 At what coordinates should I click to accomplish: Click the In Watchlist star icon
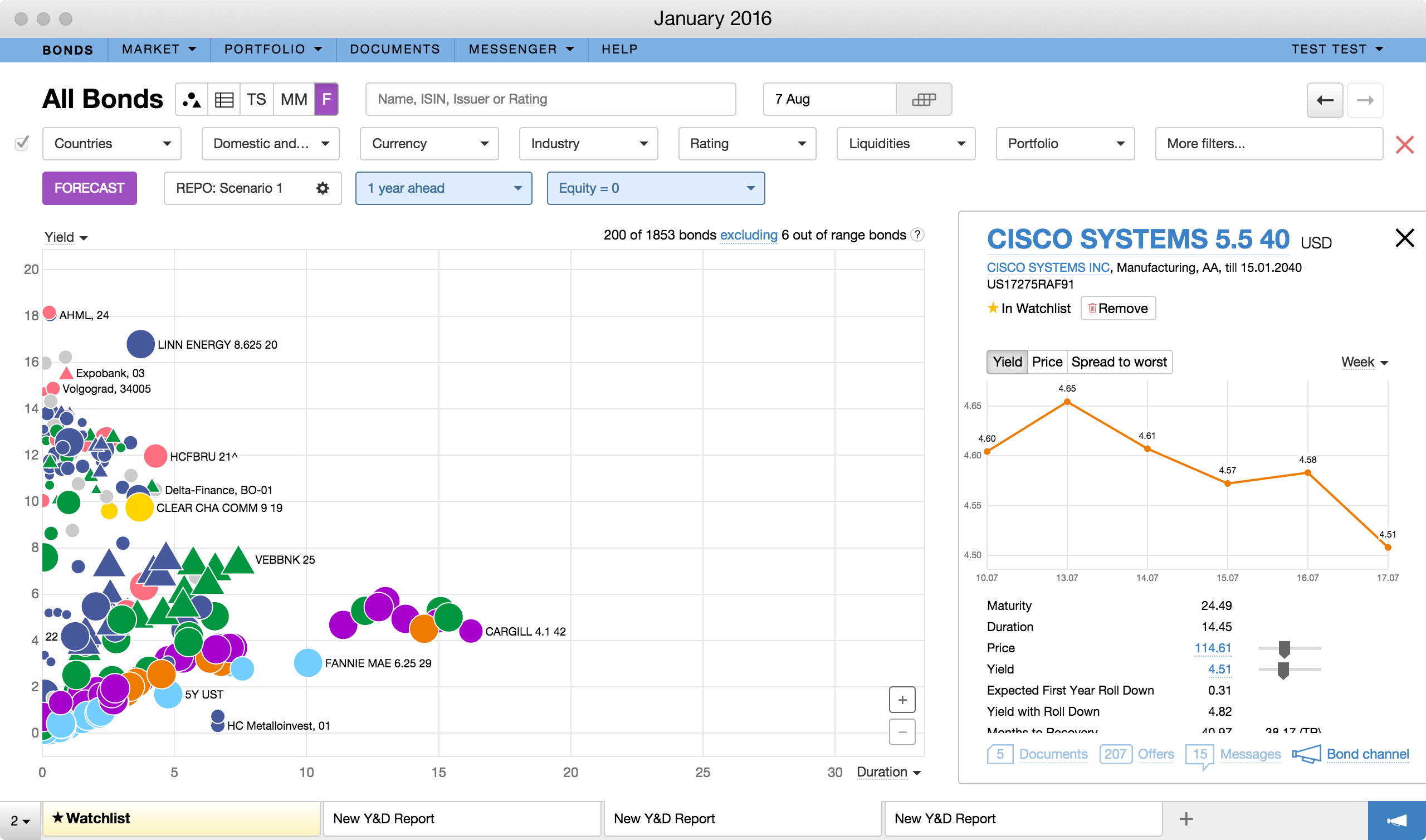coord(993,308)
